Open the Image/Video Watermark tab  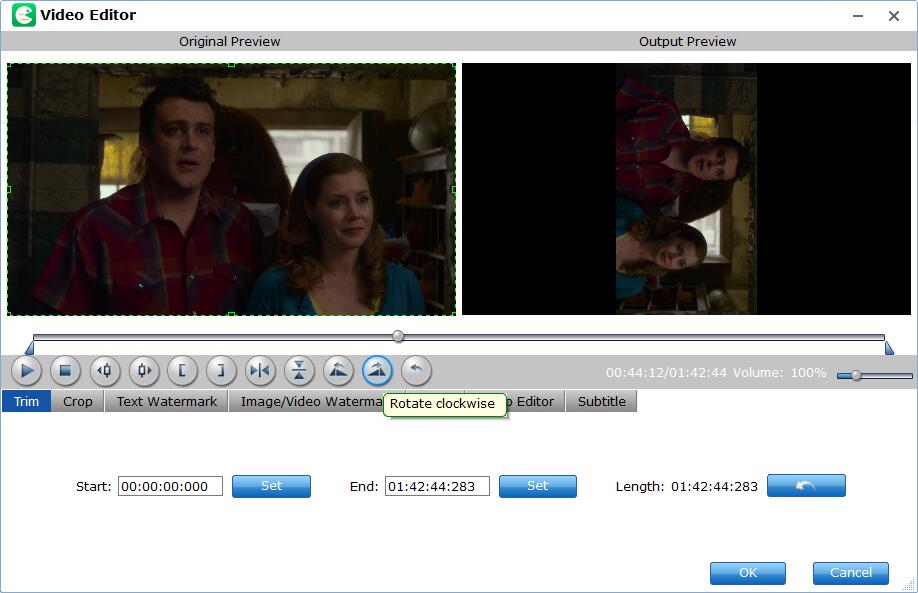[310, 402]
